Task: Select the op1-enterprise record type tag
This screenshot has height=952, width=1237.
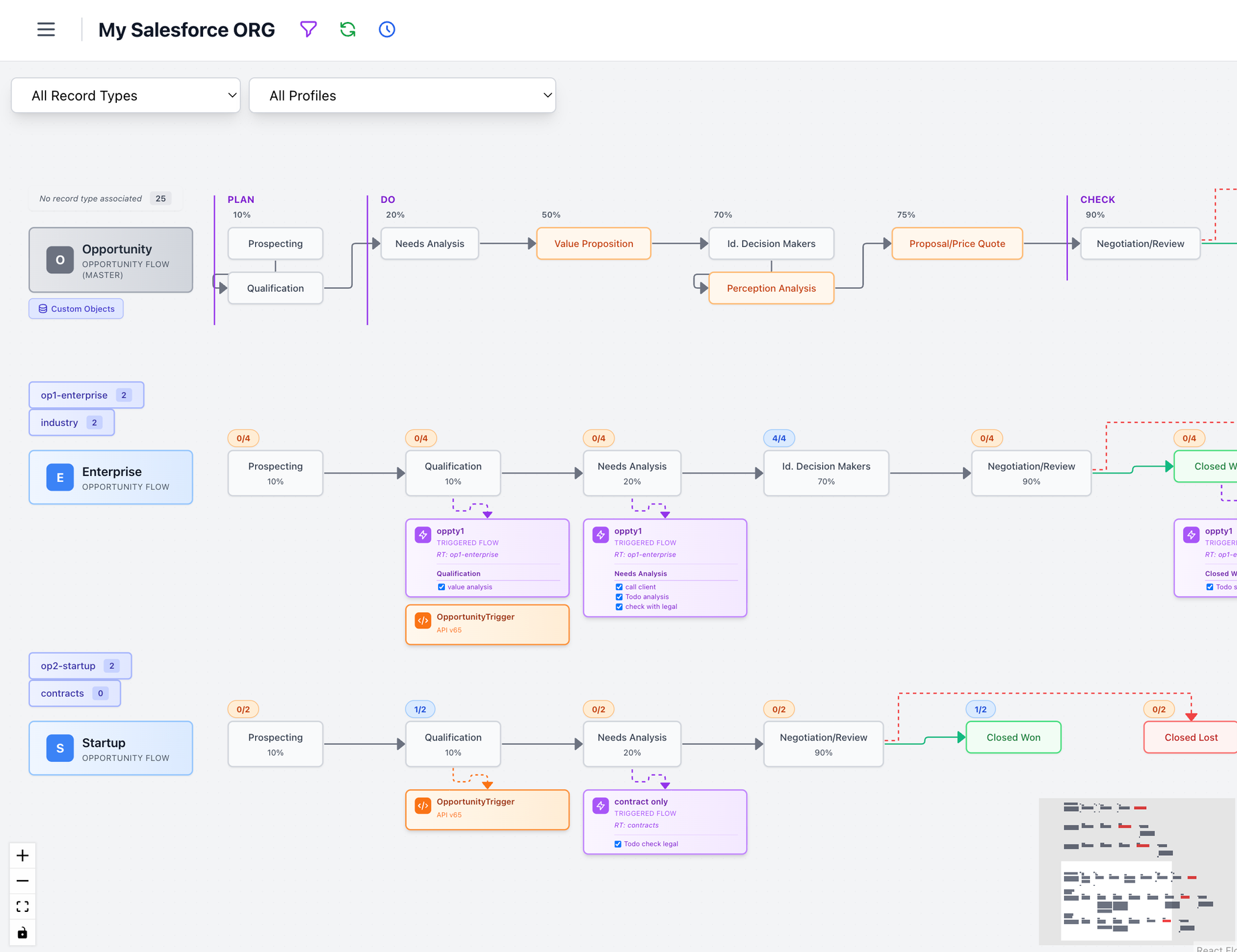Action: 86,395
